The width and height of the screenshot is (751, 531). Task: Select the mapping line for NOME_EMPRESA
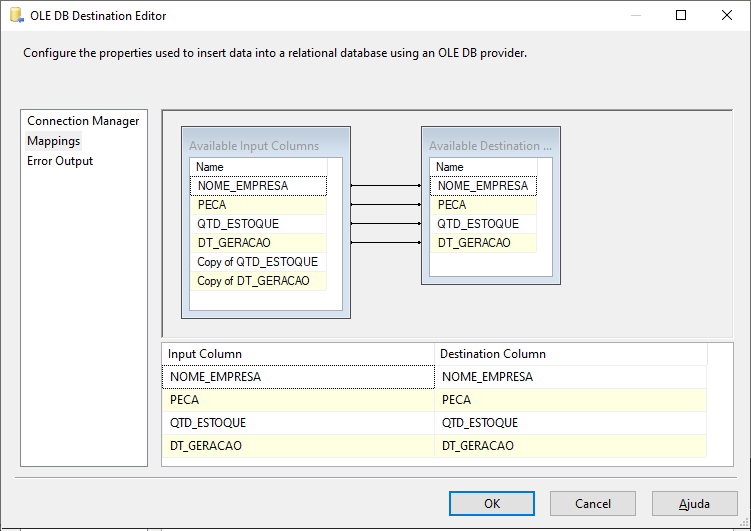[x=386, y=185]
